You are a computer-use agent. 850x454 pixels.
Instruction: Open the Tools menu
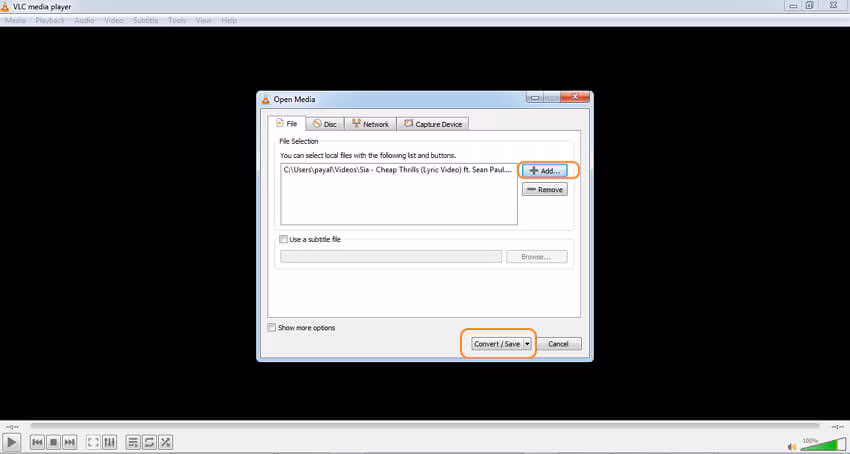(177, 21)
